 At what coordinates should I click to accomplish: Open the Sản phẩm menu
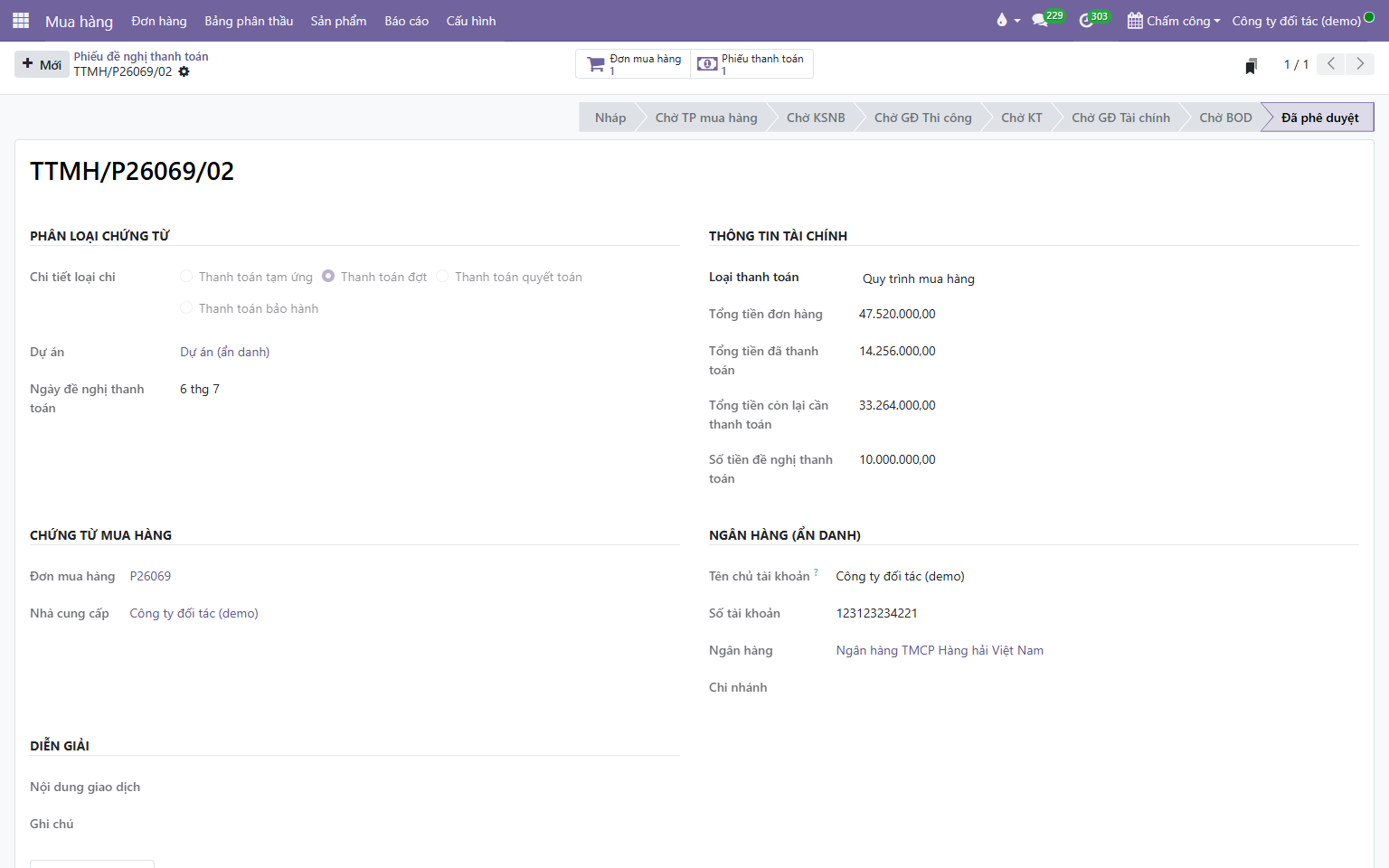338,21
